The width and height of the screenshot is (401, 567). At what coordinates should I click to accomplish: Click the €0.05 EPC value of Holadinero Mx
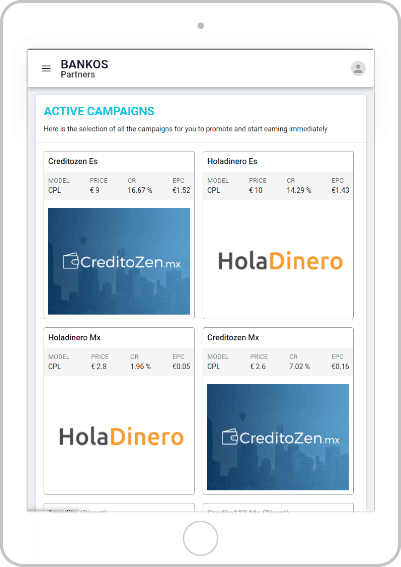181,366
